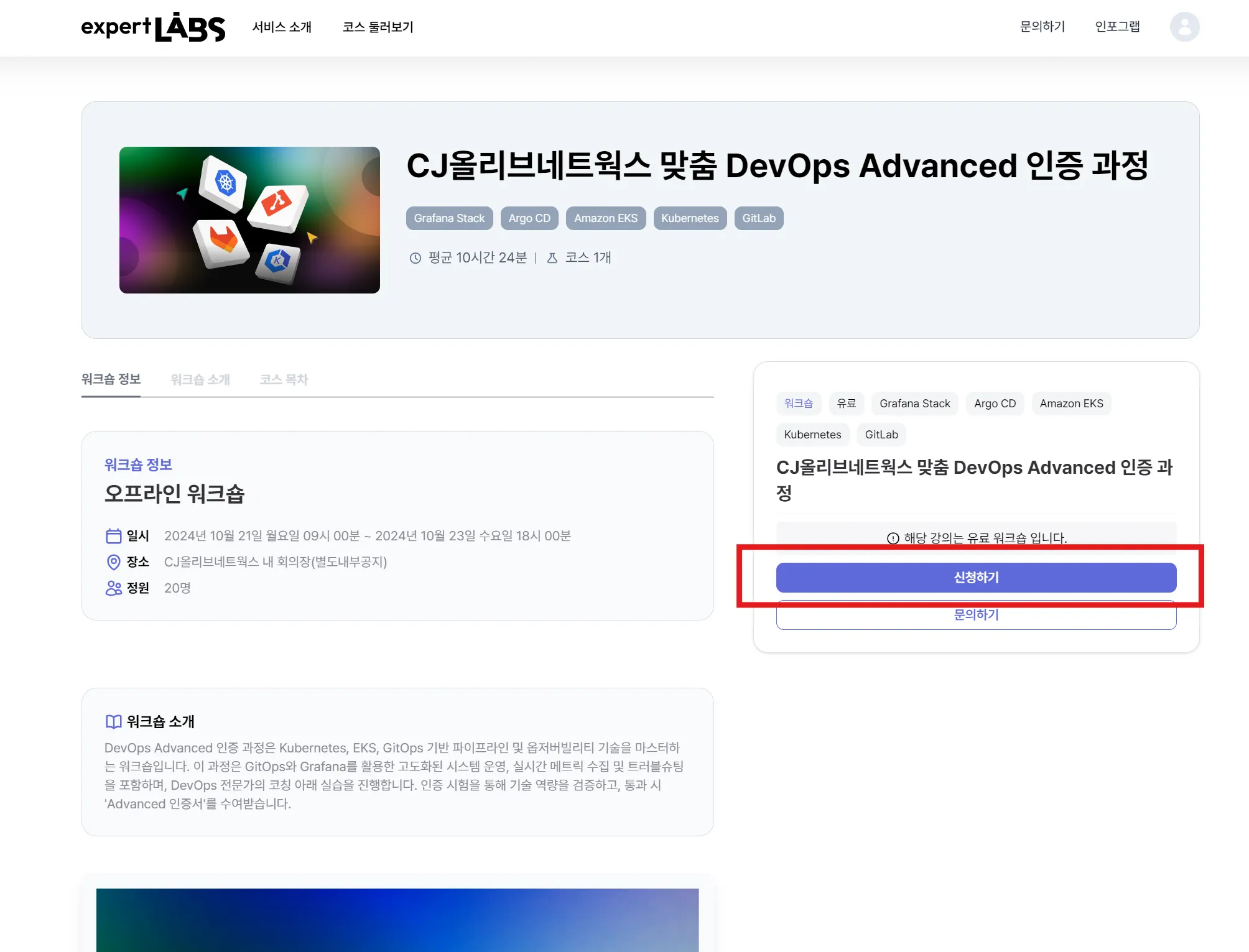The height and width of the screenshot is (952, 1249).
Task: Click the user profile avatar icon
Action: click(x=1184, y=27)
